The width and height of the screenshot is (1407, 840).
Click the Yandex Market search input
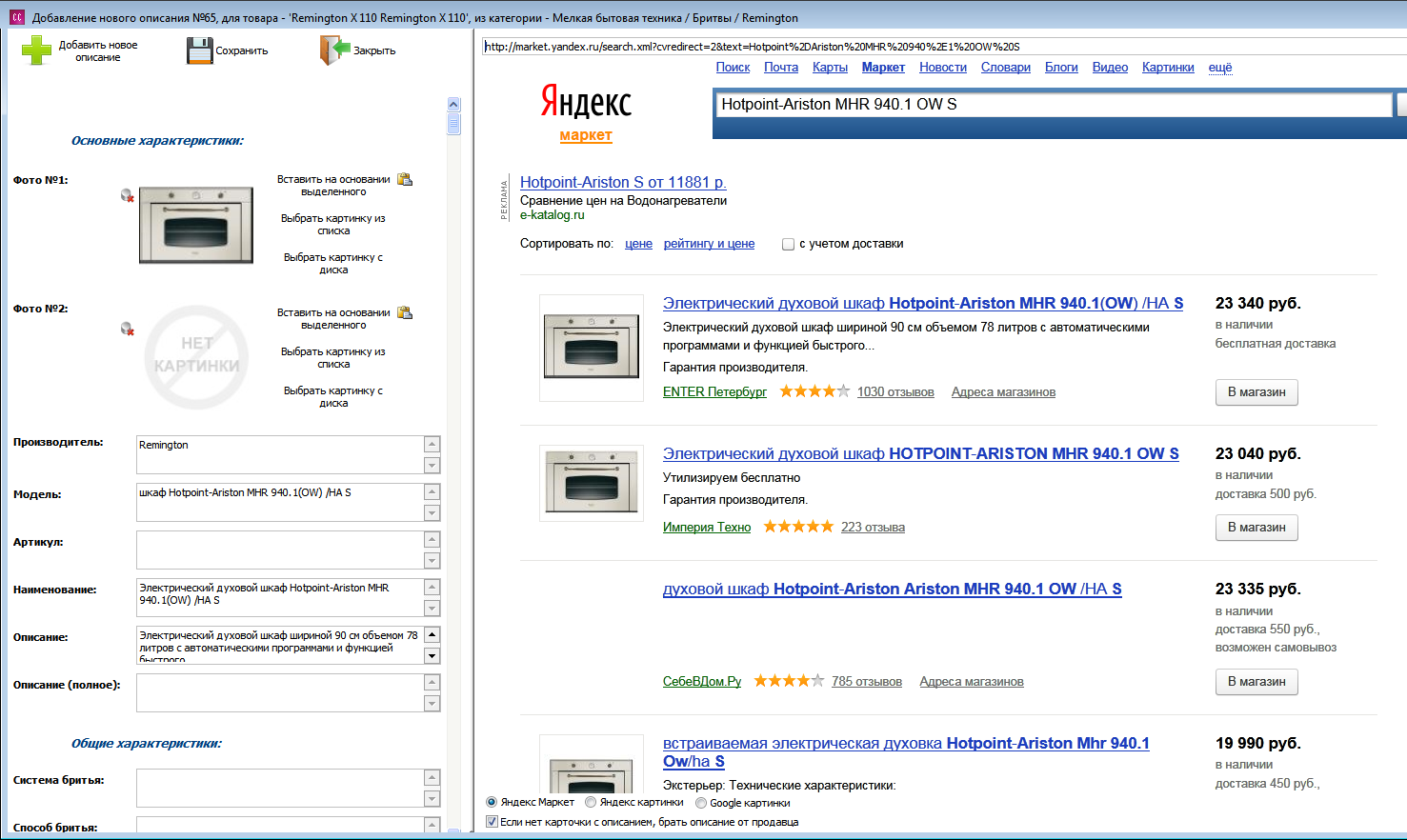point(1053,104)
